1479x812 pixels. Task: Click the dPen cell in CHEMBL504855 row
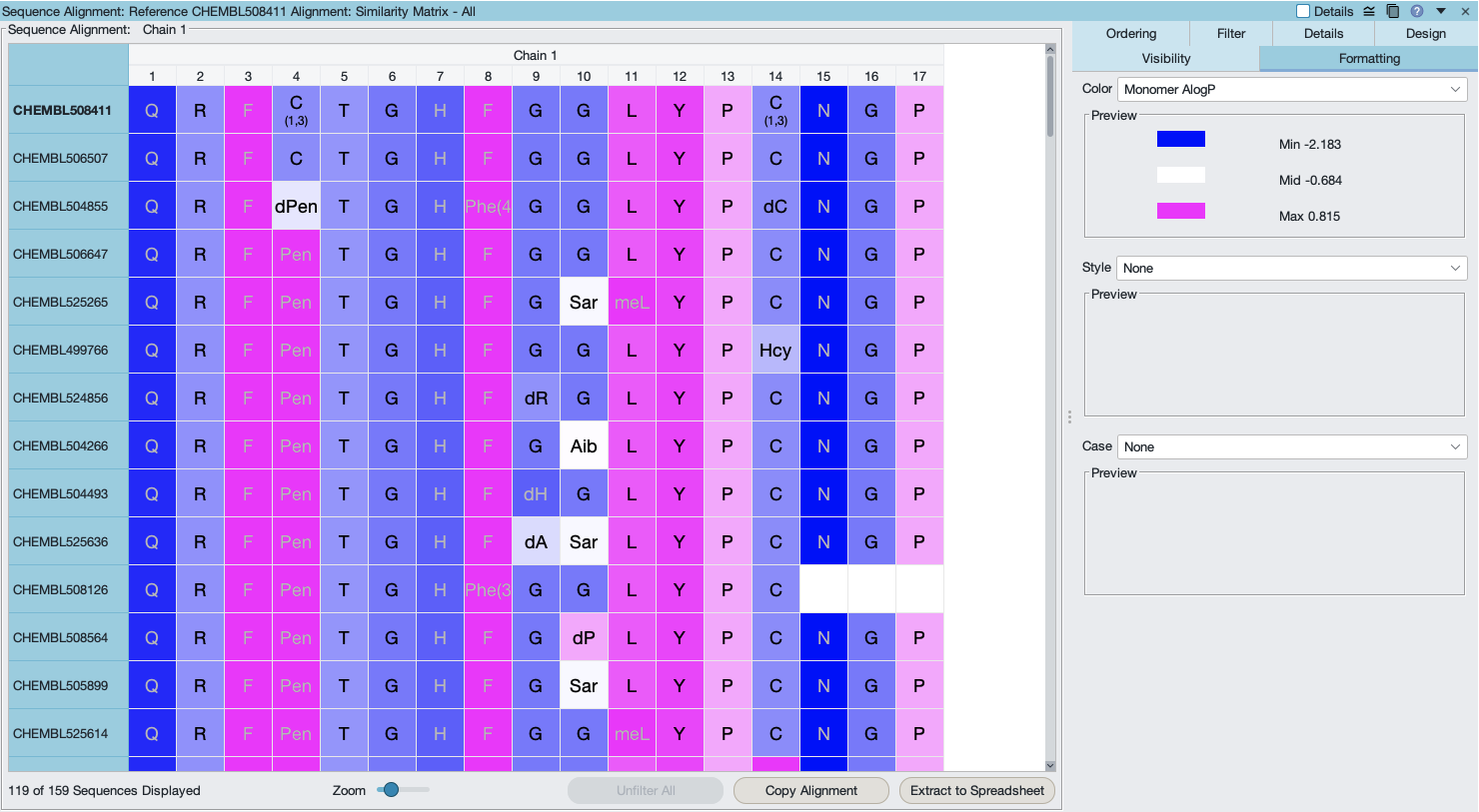point(296,206)
